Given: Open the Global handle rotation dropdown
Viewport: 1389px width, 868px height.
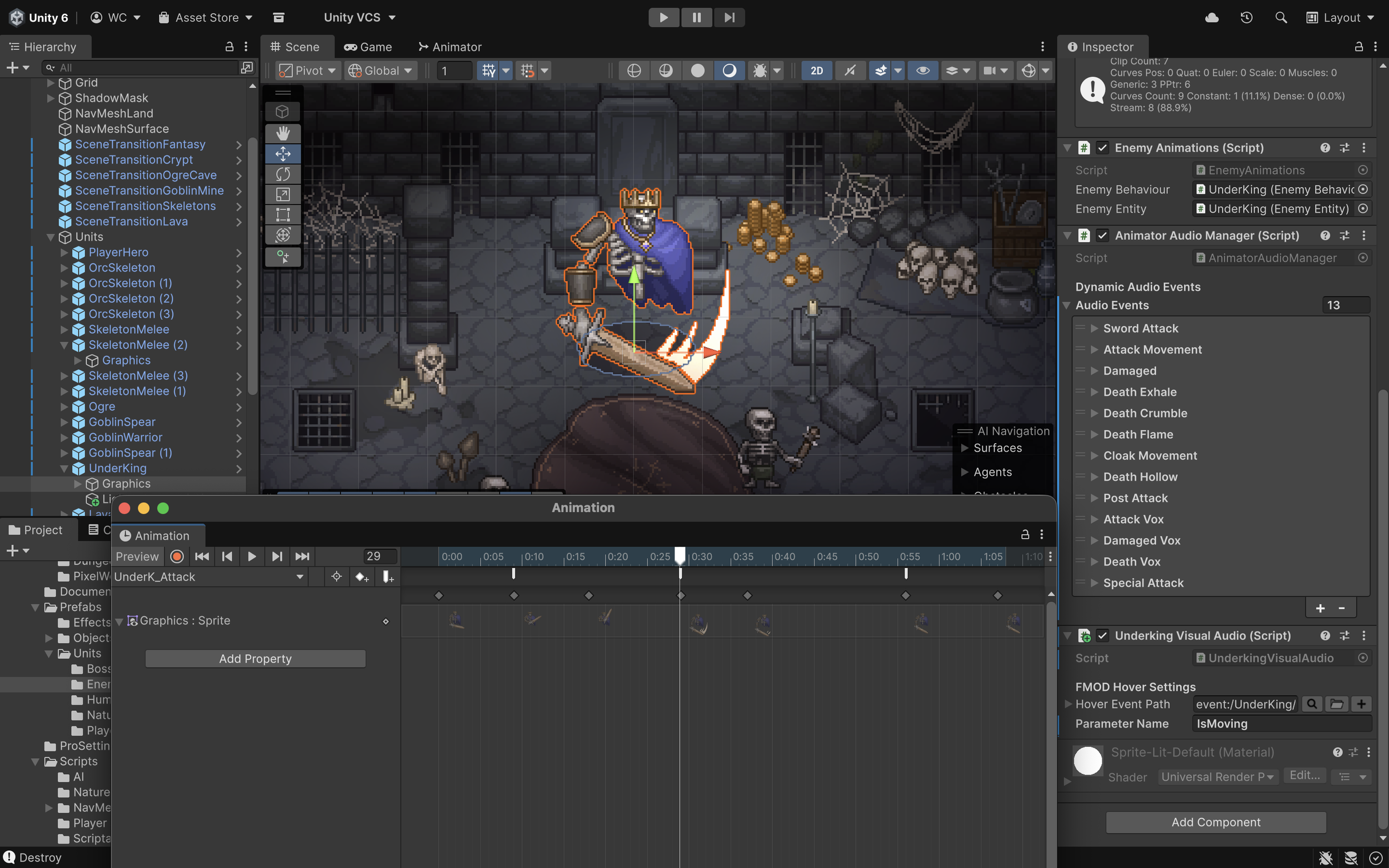Looking at the screenshot, I should (381, 71).
